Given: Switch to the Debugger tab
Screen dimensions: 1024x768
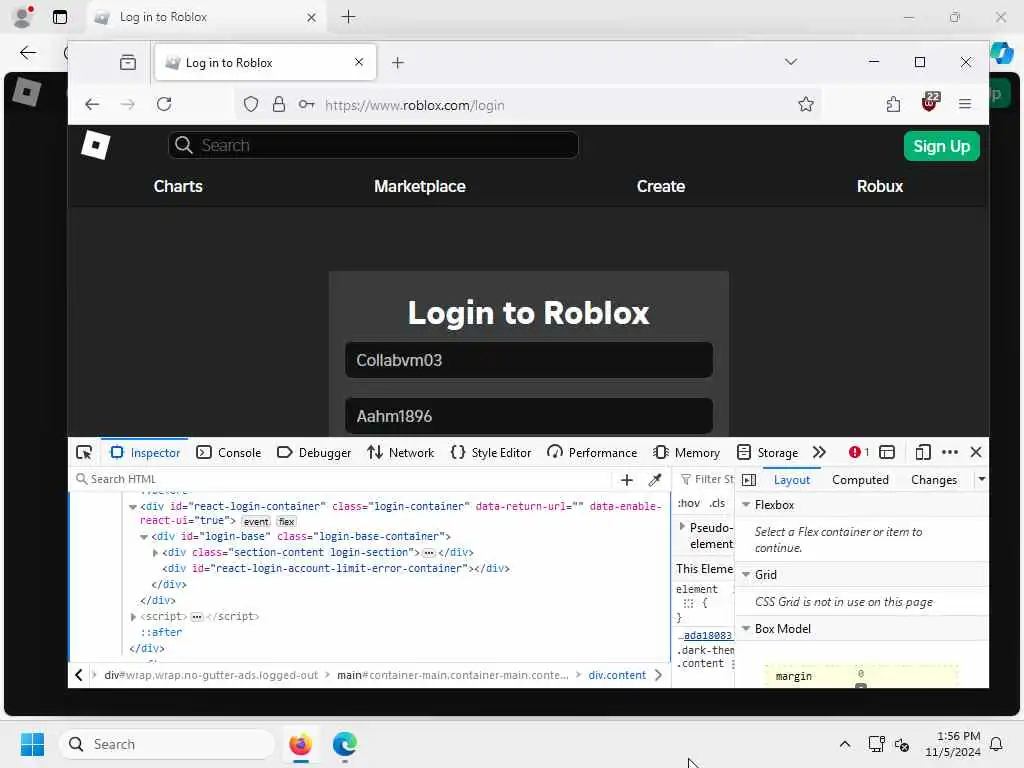Looking at the screenshot, I should (x=314, y=453).
